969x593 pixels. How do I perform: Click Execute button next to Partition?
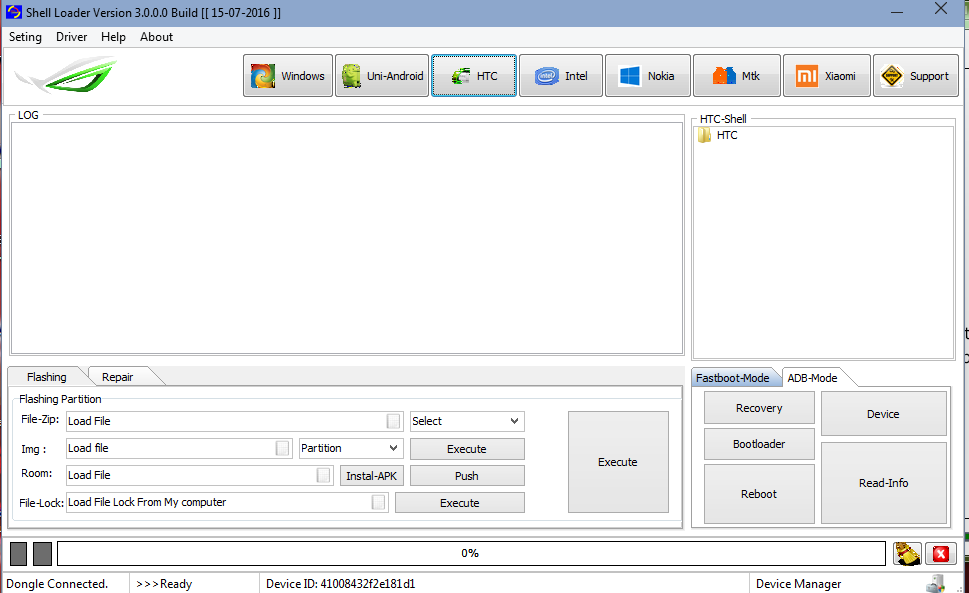coord(467,449)
